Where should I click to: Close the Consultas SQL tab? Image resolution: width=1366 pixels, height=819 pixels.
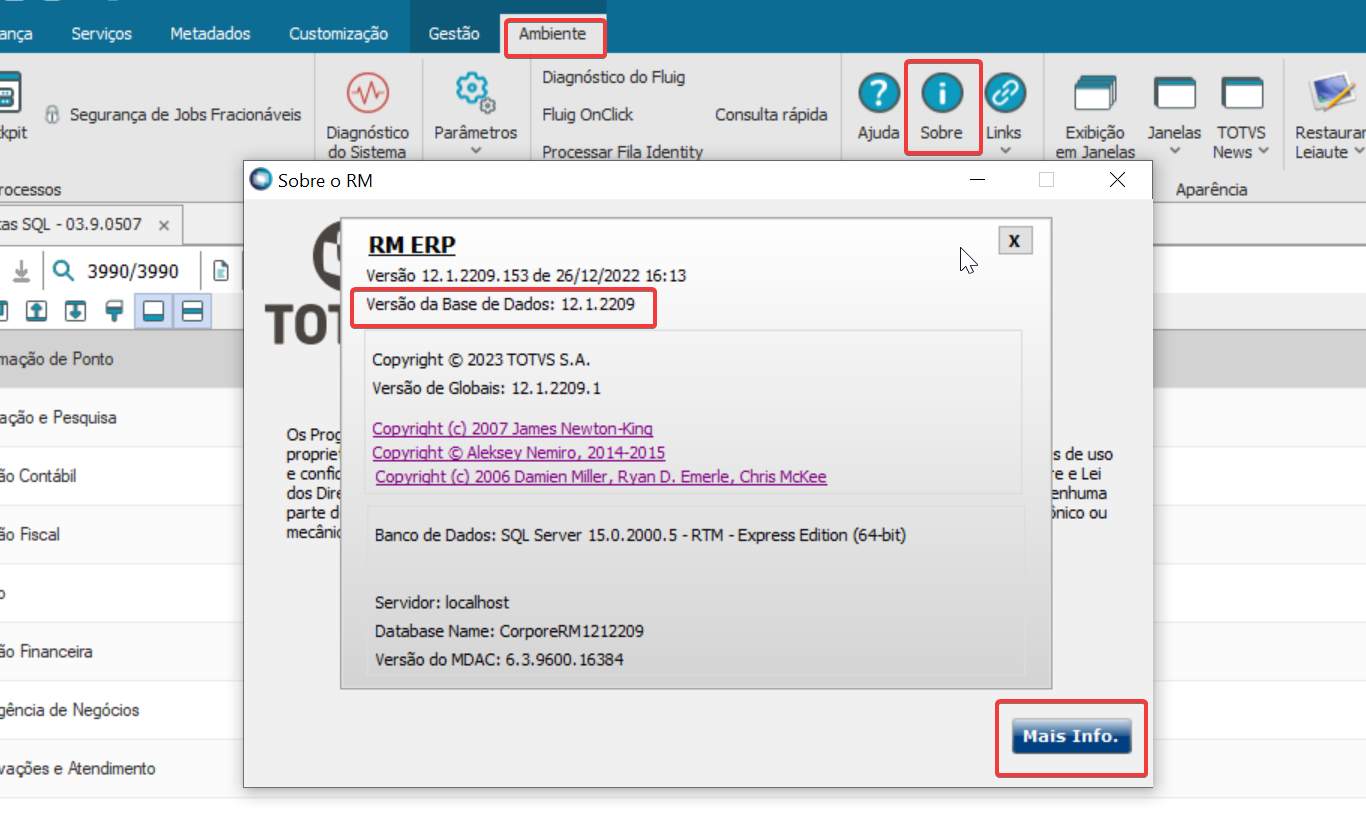(x=164, y=225)
